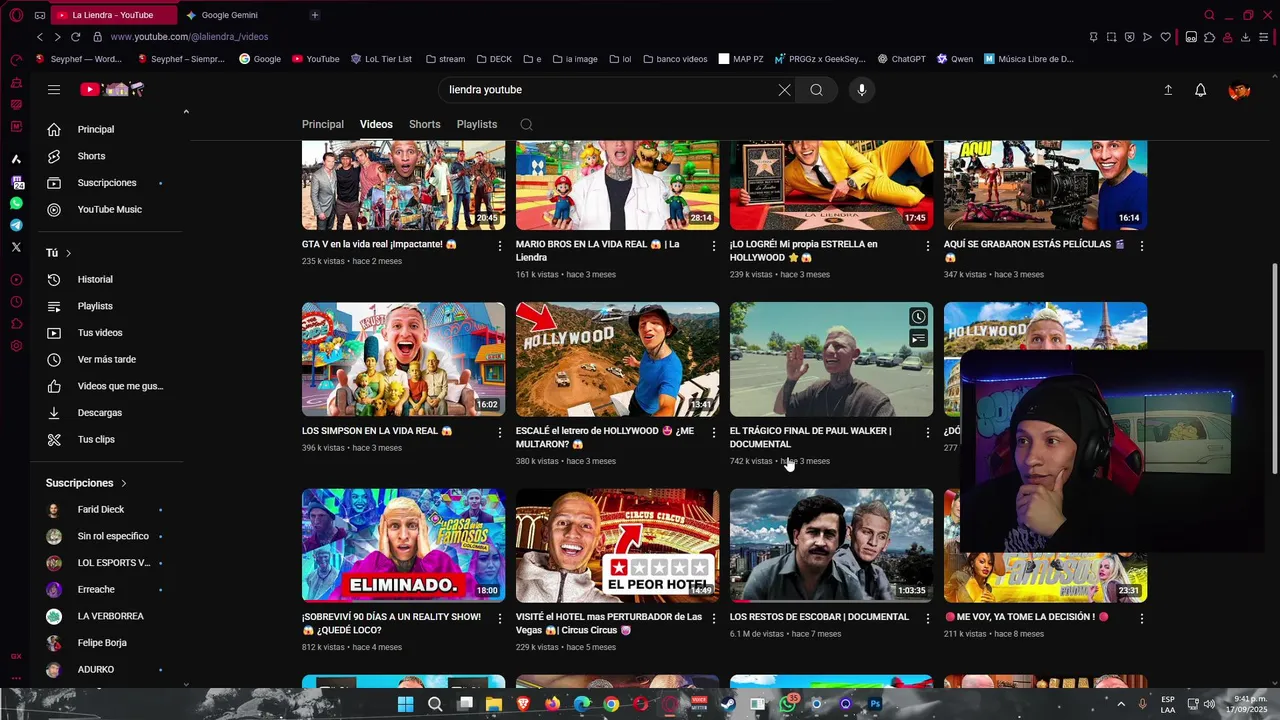Switch to the channel Shorts tab
1280x720 pixels.
pos(425,124)
